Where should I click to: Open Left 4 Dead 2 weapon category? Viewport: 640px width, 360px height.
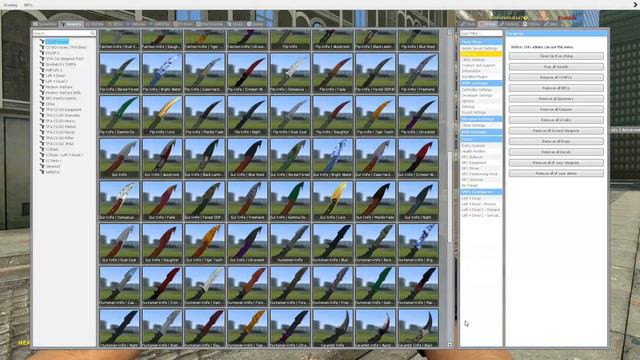pos(56,81)
